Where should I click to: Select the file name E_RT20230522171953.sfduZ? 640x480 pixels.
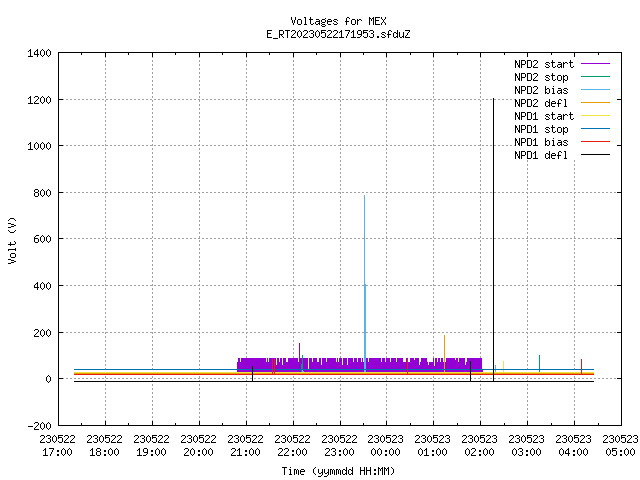point(338,34)
